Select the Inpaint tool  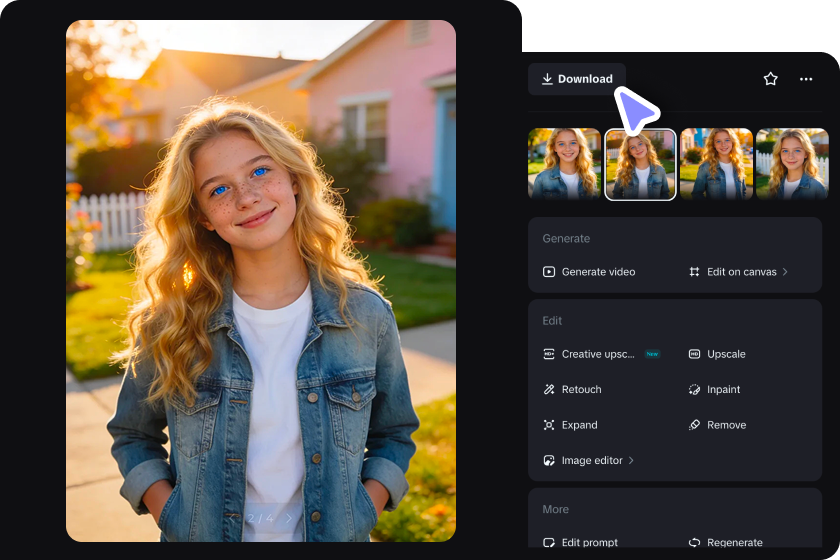click(714, 389)
